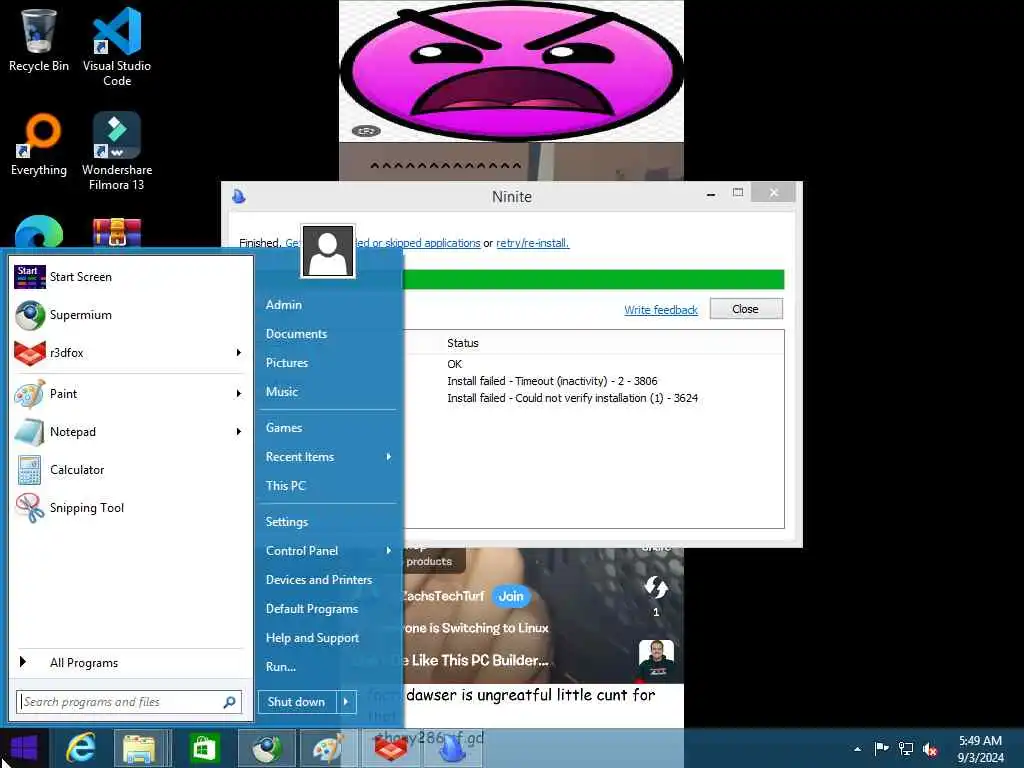This screenshot has height=768, width=1024.
Task: Open the Recycle Bin desktop icon
Action: point(39,40)
